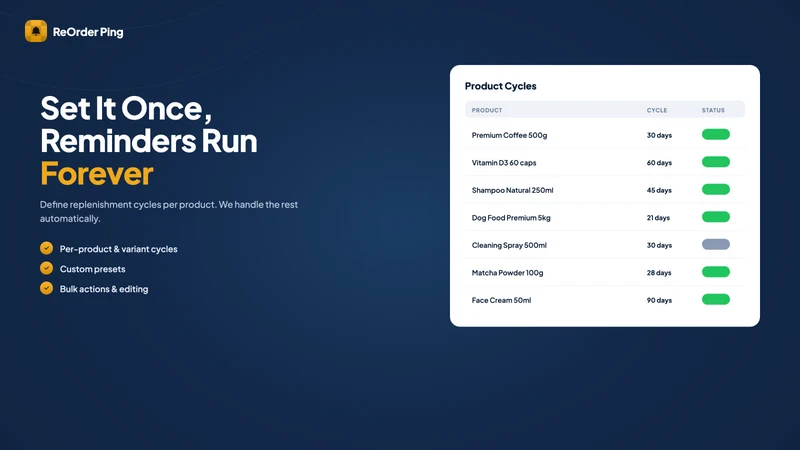Screen dimensions: 800x450
Task: Select the Matcha Powder 100g product name
Action: [x=507, y=273]
